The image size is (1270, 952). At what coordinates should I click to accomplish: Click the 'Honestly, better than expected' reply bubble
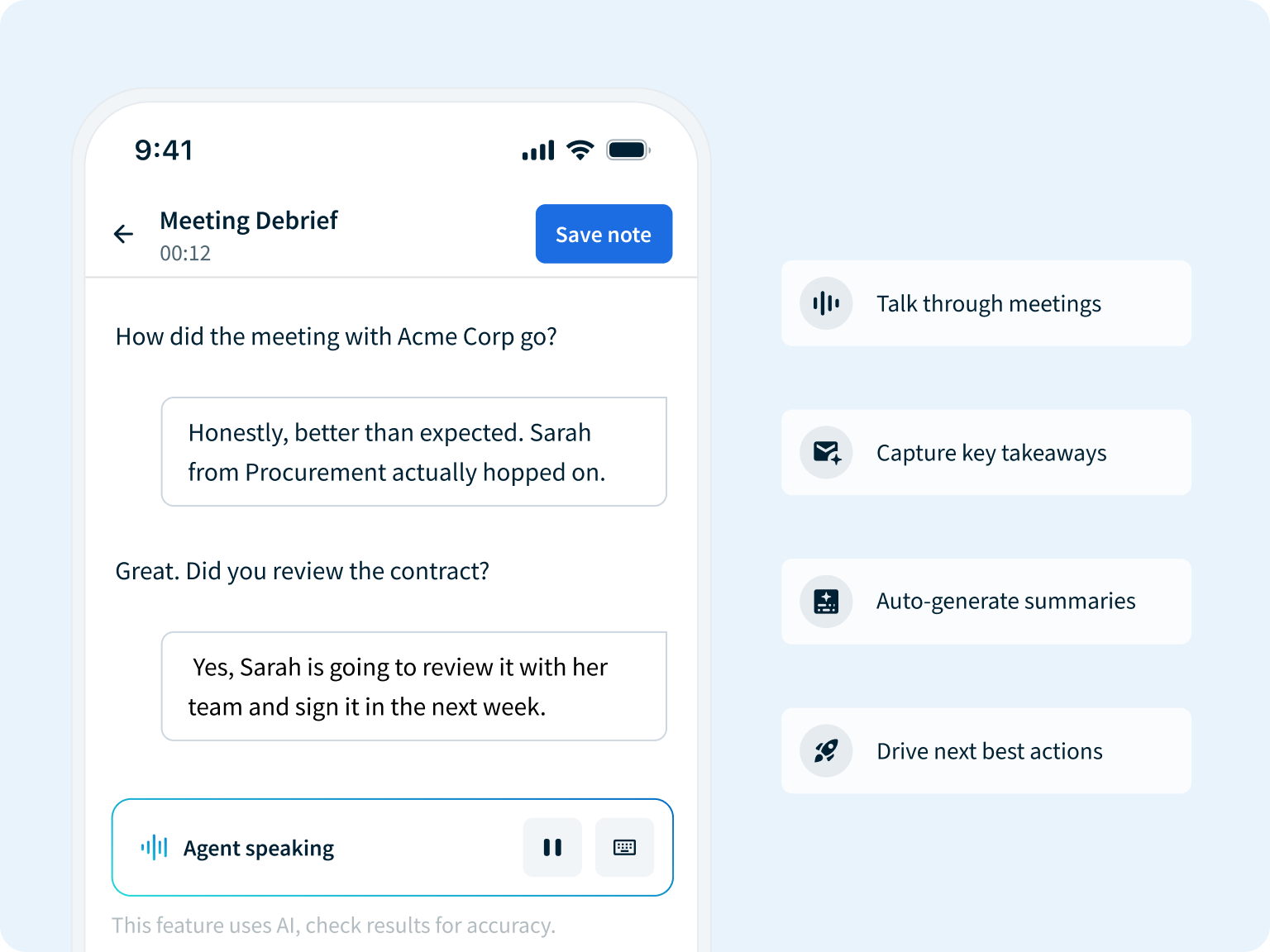[414, 452]
